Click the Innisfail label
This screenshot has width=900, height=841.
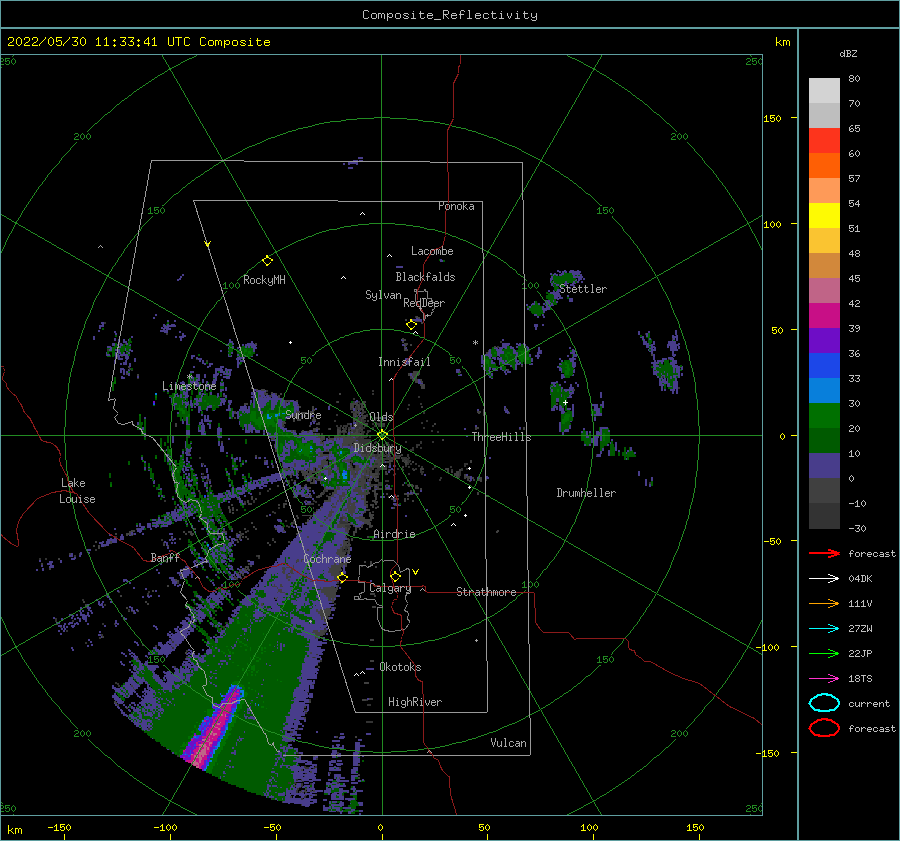(x=404, y=362)
